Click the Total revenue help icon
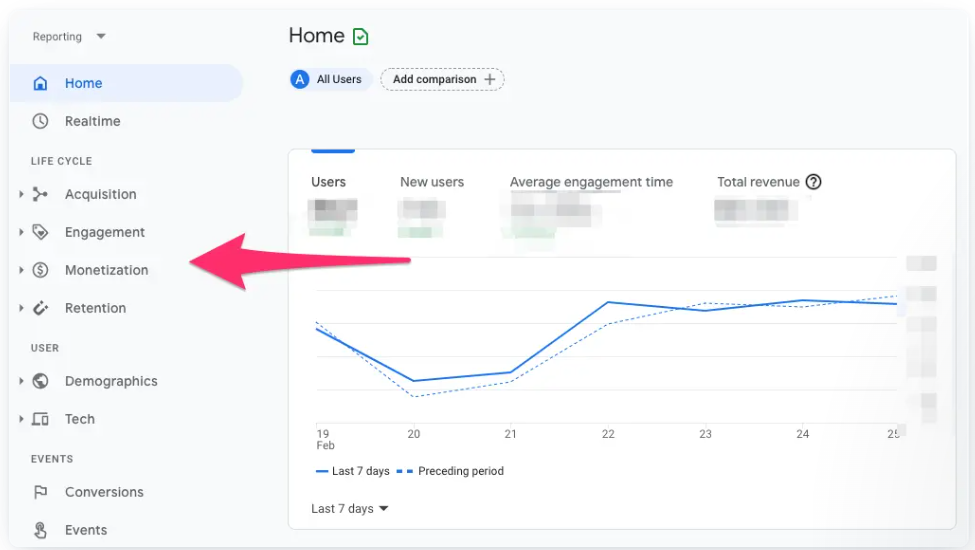The height and width of the screenshot is (550, 975). point(813,182)
